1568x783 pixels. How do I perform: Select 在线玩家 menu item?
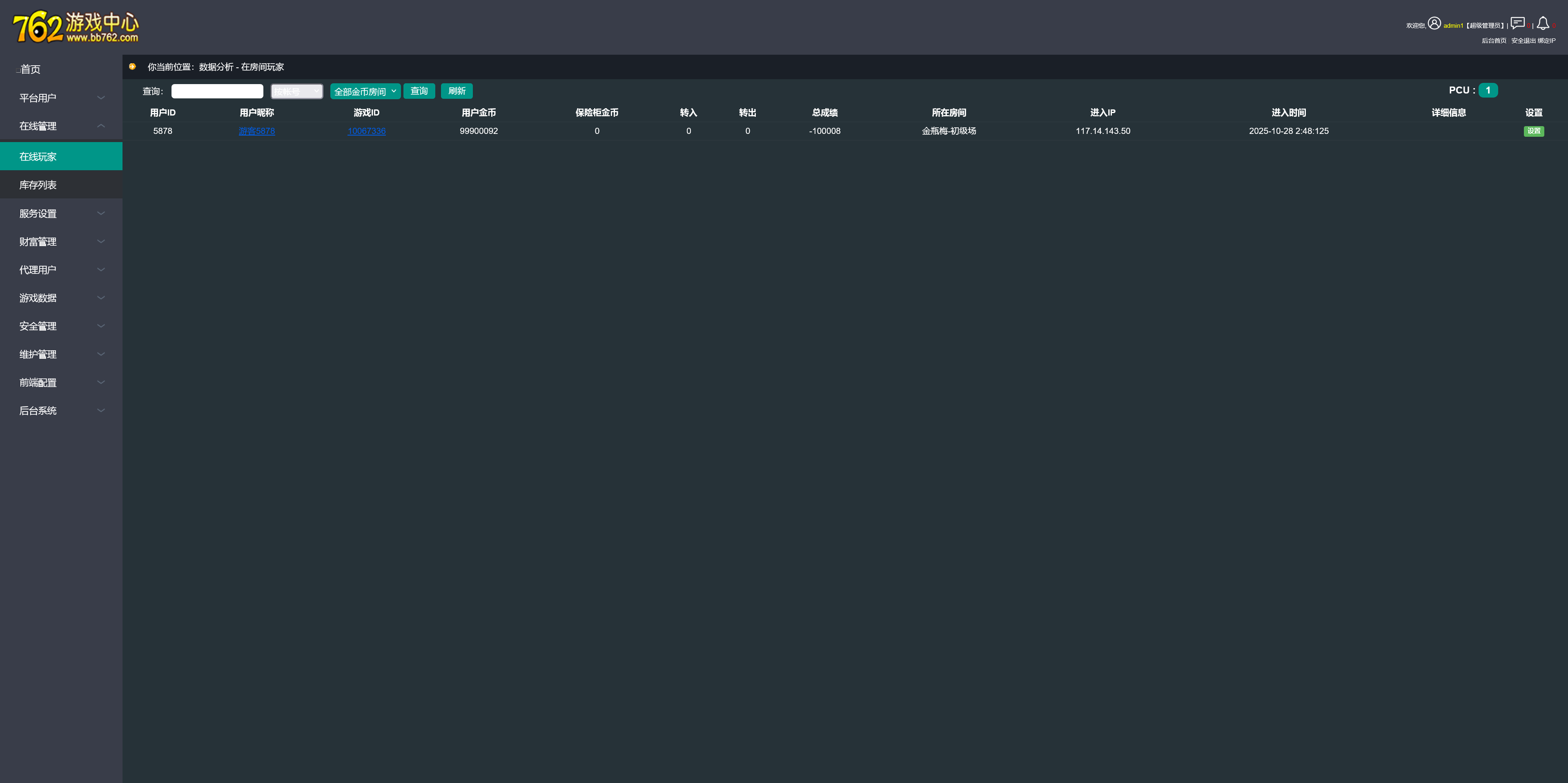38,156
